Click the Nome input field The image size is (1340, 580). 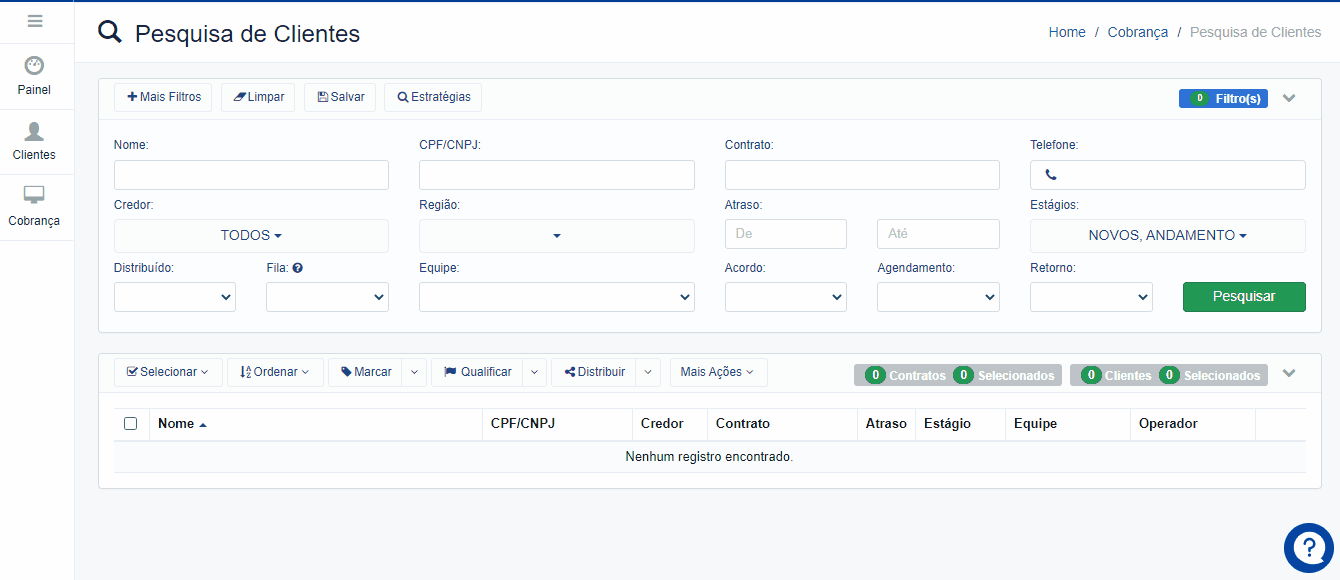[x=251, y=175]
